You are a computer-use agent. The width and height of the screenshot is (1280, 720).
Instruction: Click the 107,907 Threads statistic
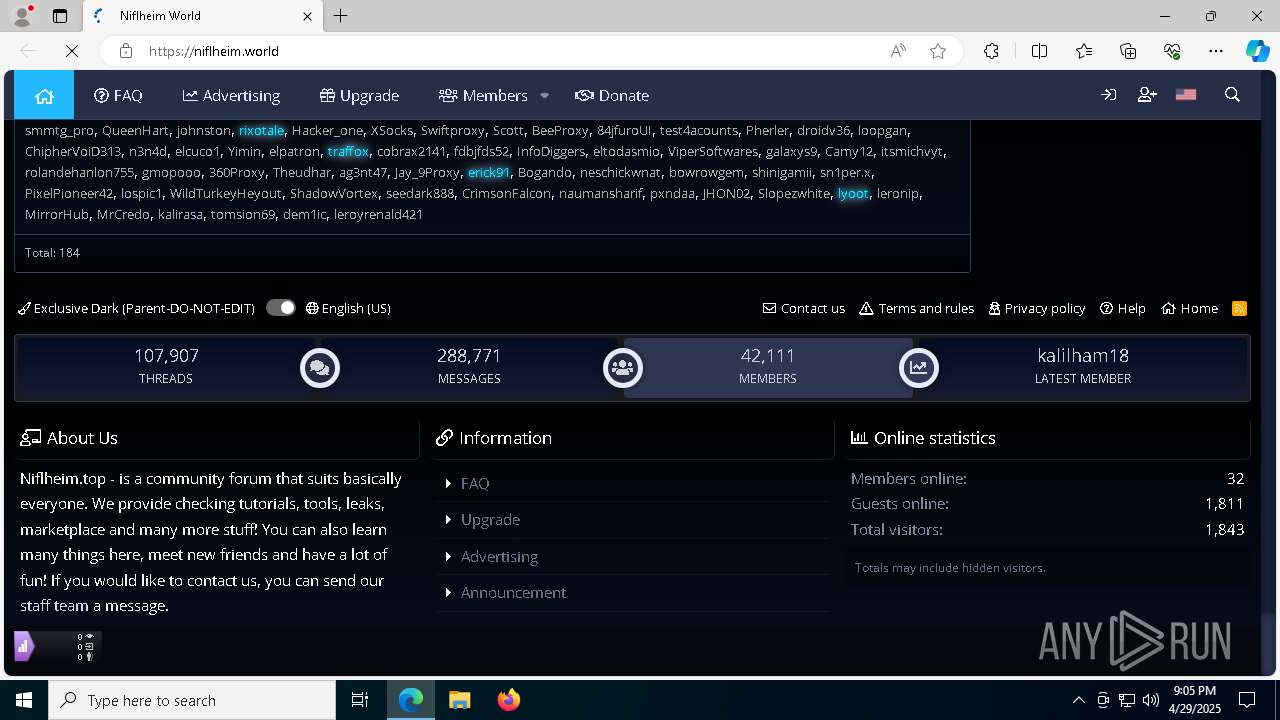pyautogui.click(x=166, y=366)
